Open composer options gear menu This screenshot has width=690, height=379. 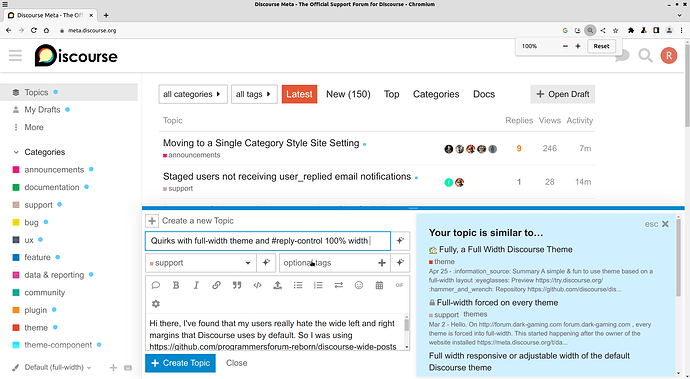[x=156, y=304]
